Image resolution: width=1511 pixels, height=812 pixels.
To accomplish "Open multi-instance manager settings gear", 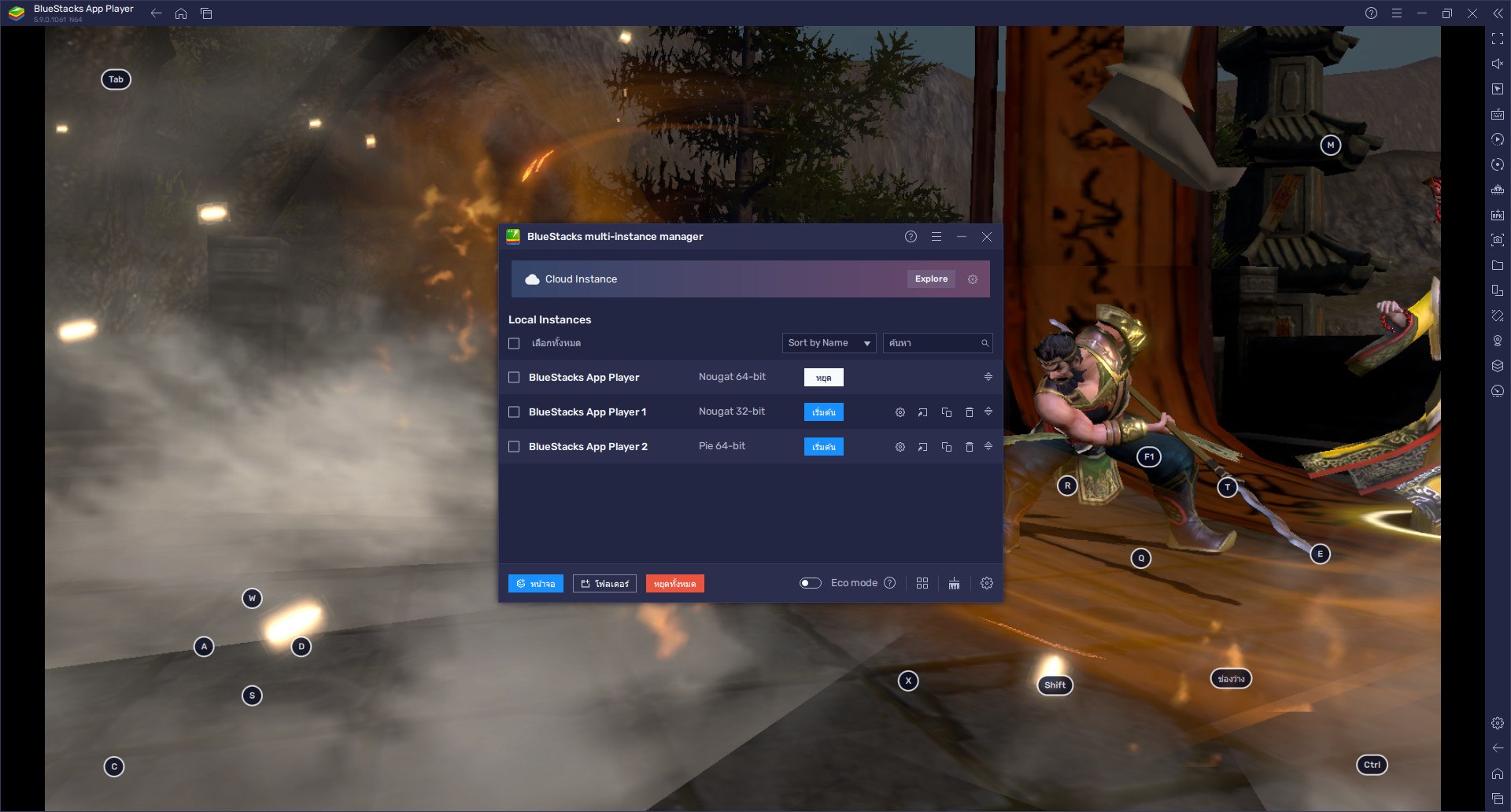I will pyautogui.click(x=987, y=583).
